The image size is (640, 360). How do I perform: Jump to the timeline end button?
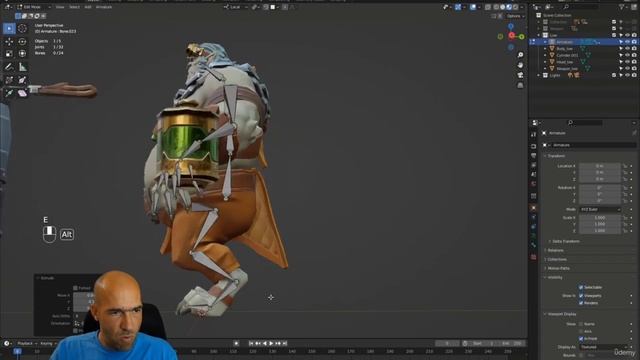(x=285, y=344)
